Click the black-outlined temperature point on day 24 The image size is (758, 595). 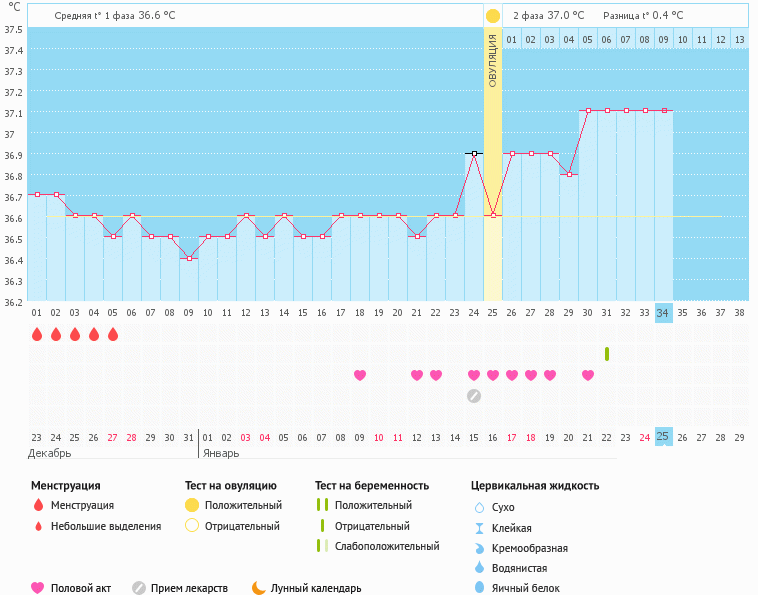(x=474, y=153)
